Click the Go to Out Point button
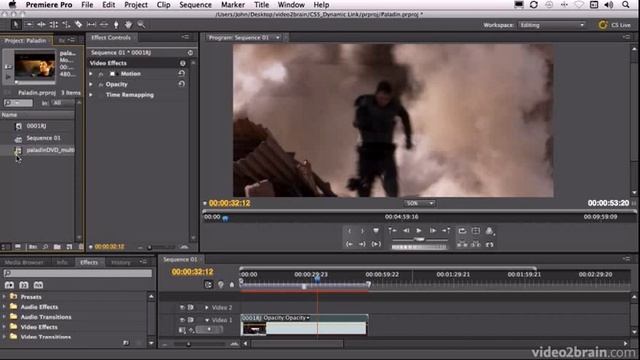This screenshot has width=640, height=360. 362,244
